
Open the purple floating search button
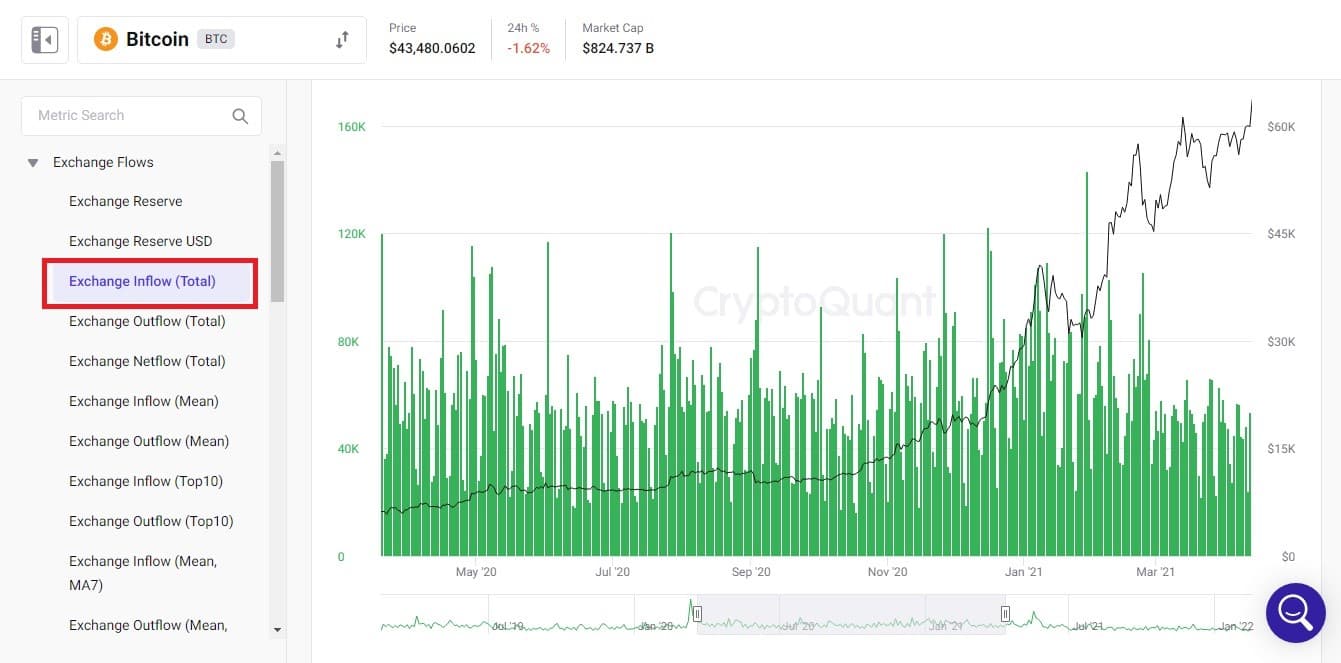tap(1295, 612)
